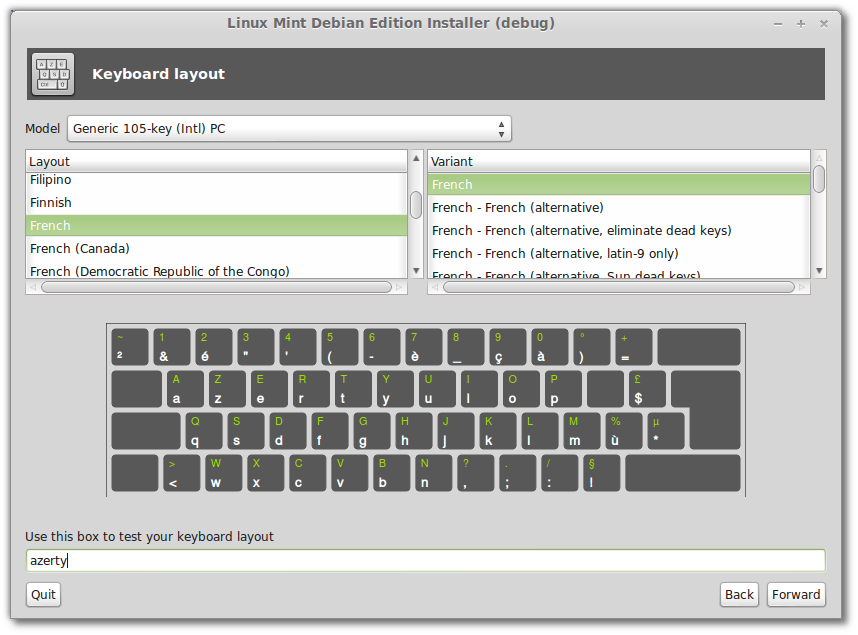
Task: Minimize the installer window
Action: click(778, 24)
